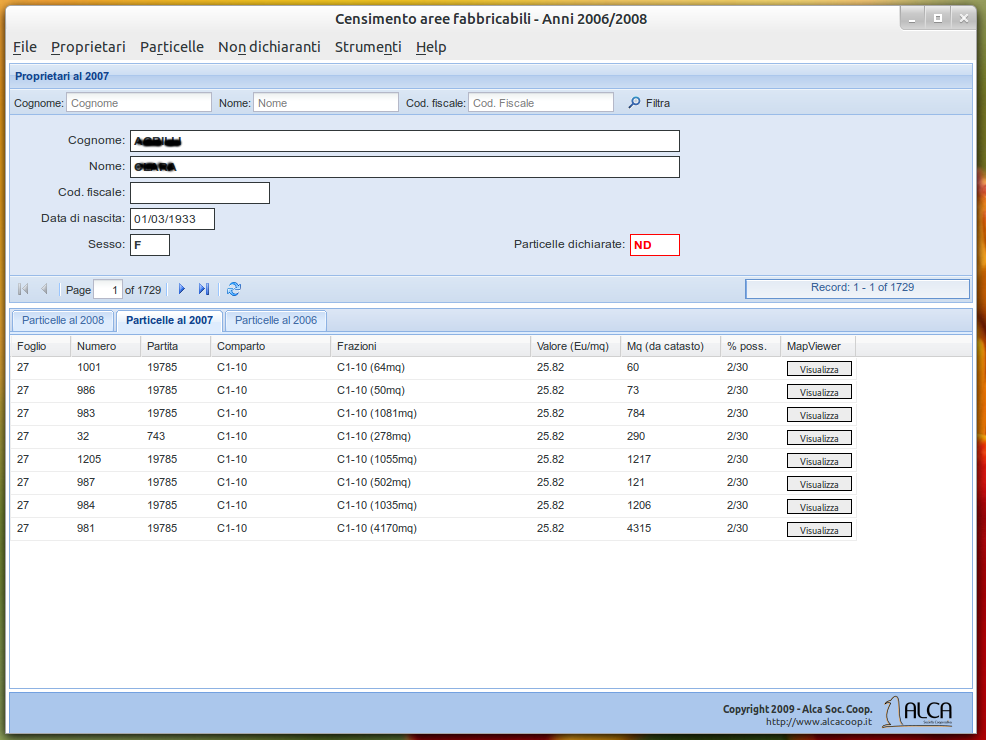Open the Strumenti menu
Image resolution: width=986 pixels, height=740 pixels.
pyautogui.click(x=368, y=47)
